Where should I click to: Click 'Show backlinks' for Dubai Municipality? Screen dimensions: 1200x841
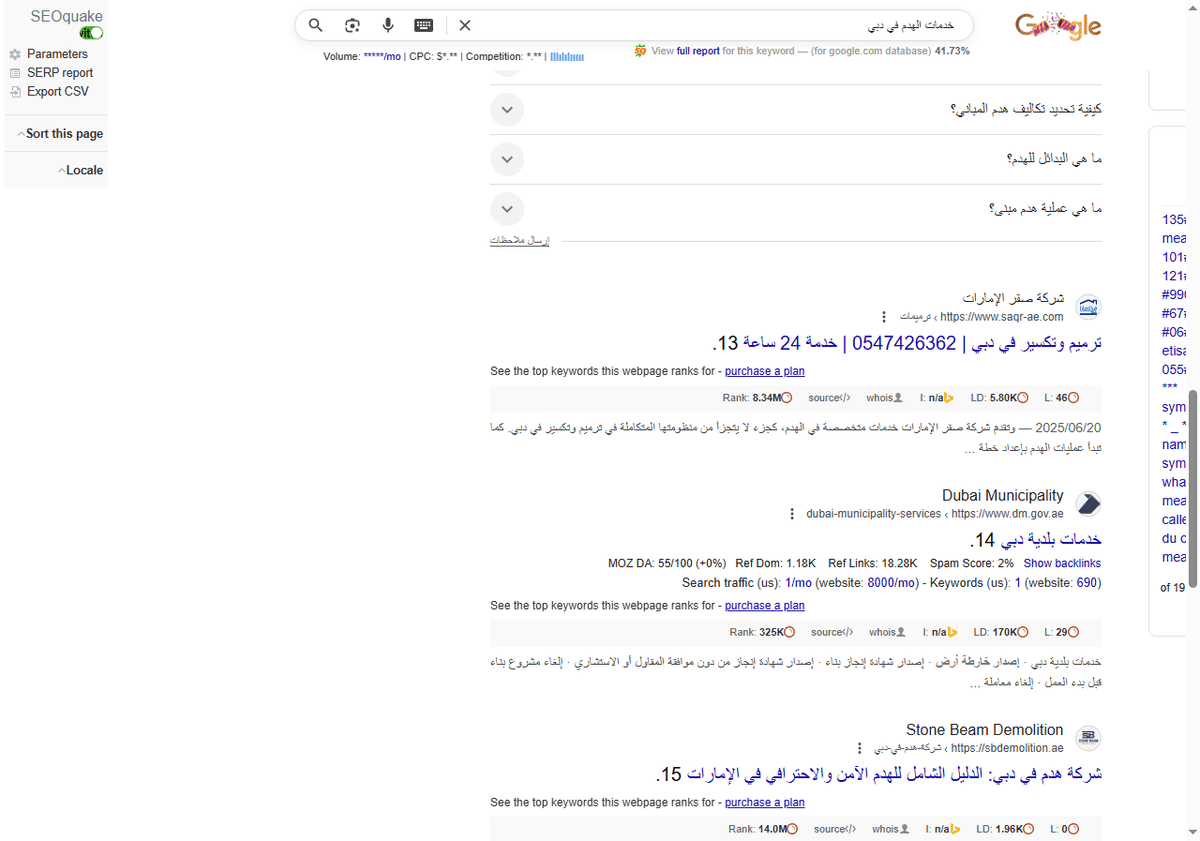click(x=1062, y=562)
